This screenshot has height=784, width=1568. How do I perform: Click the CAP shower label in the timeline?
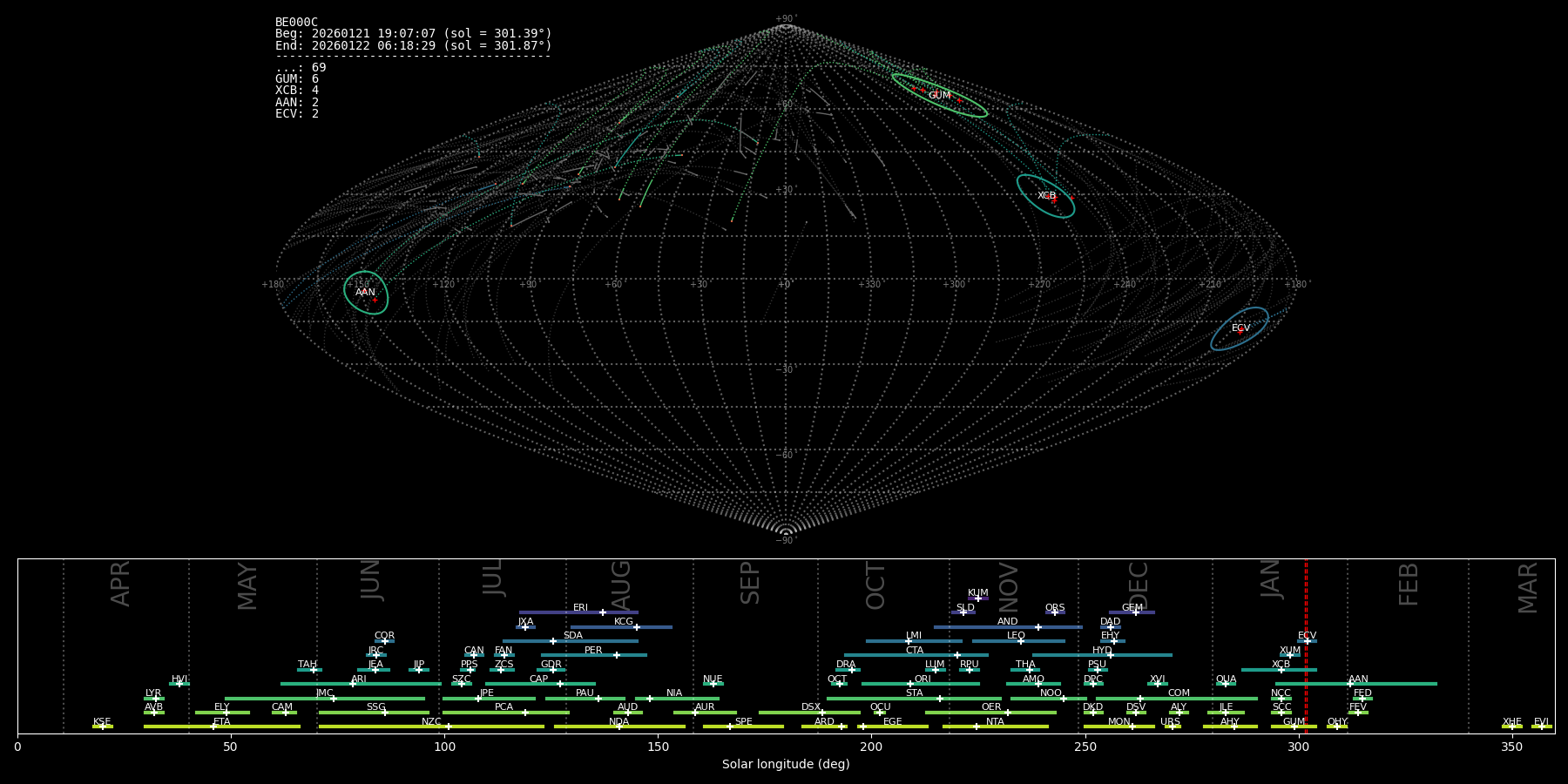[x=538, y=679]
